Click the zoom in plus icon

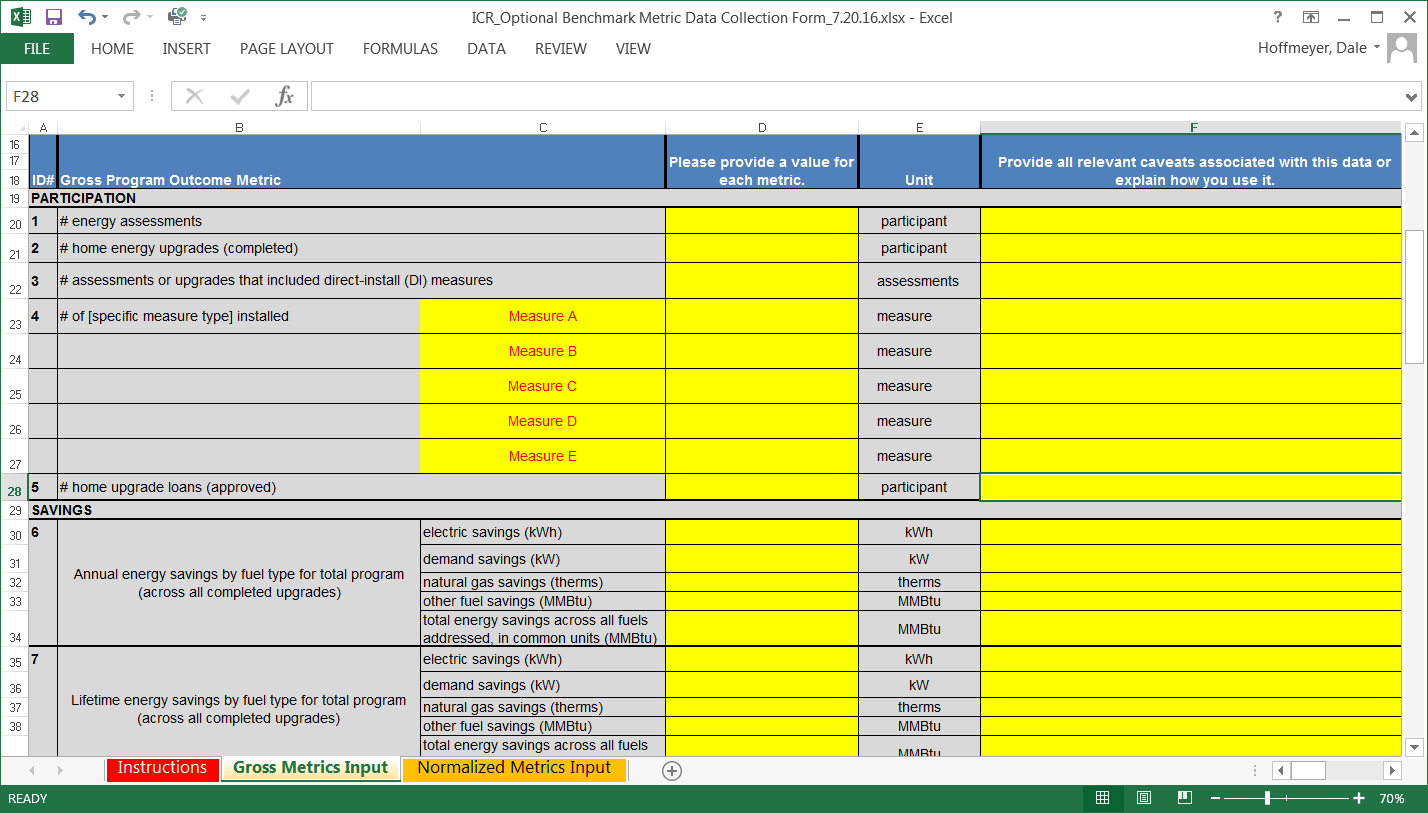1359,798
